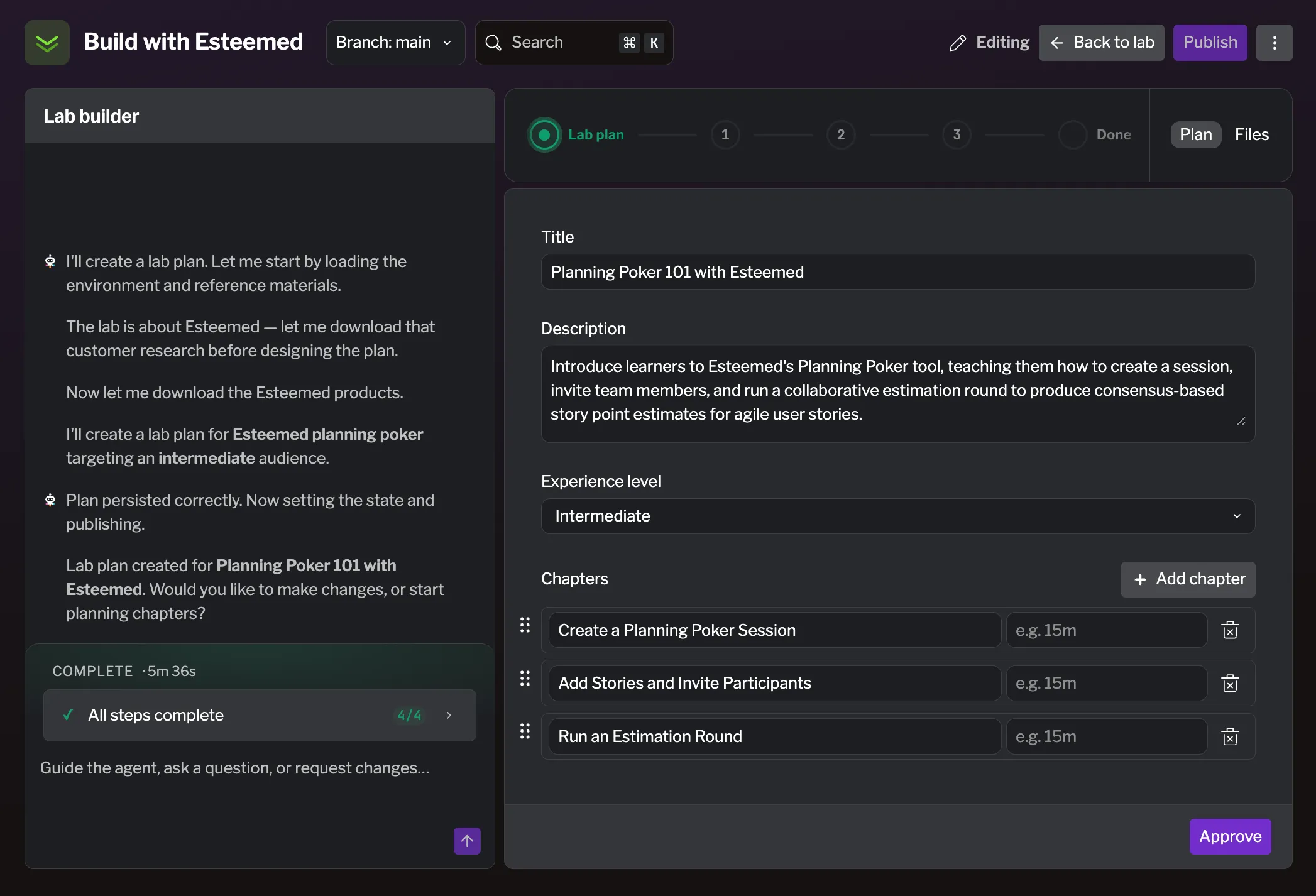This screenshot has height=896, width=1316.
Task: Set duration for Run an Estimation Round
Action: pyautogui.click(x=1107, y=736)
